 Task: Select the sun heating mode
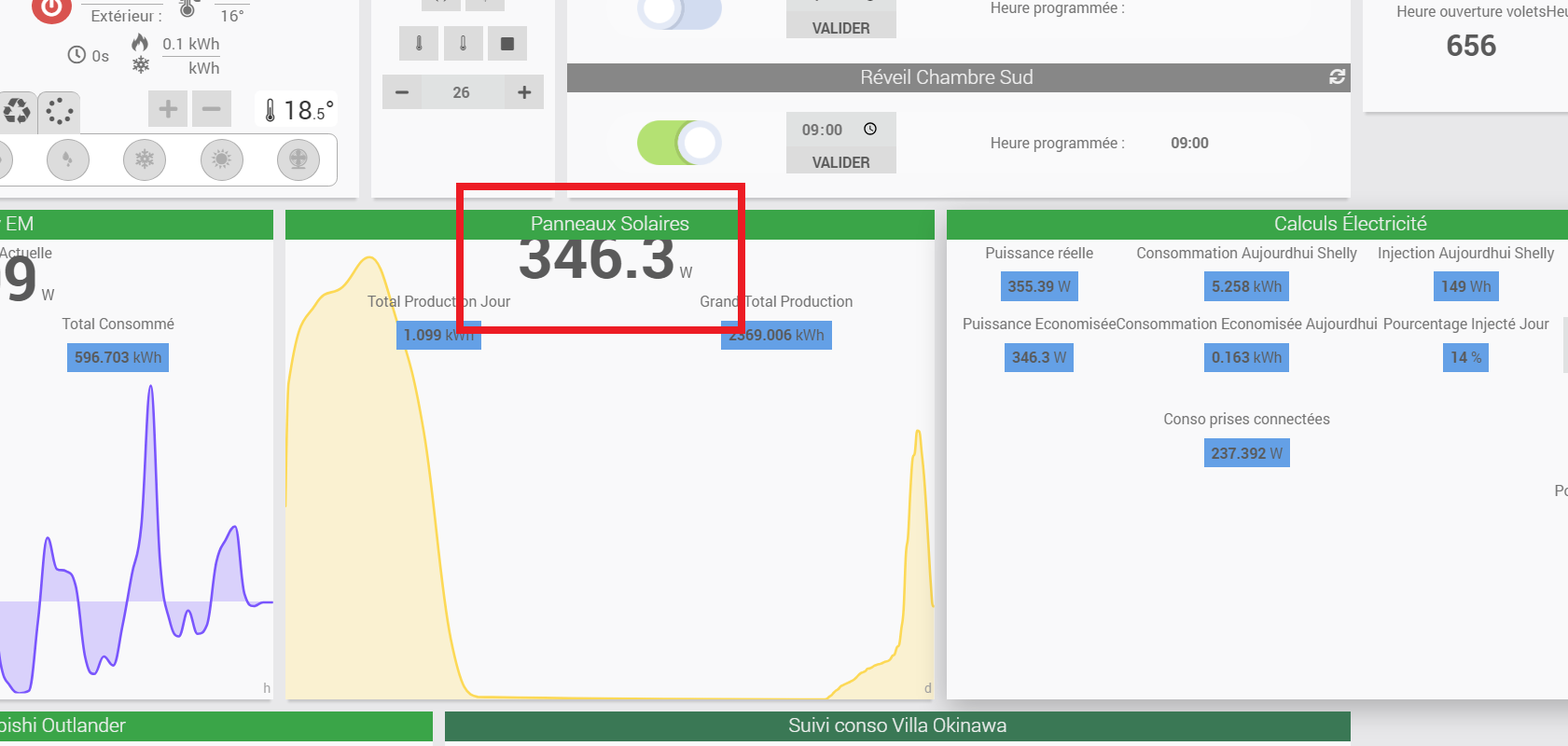[222, 159]
